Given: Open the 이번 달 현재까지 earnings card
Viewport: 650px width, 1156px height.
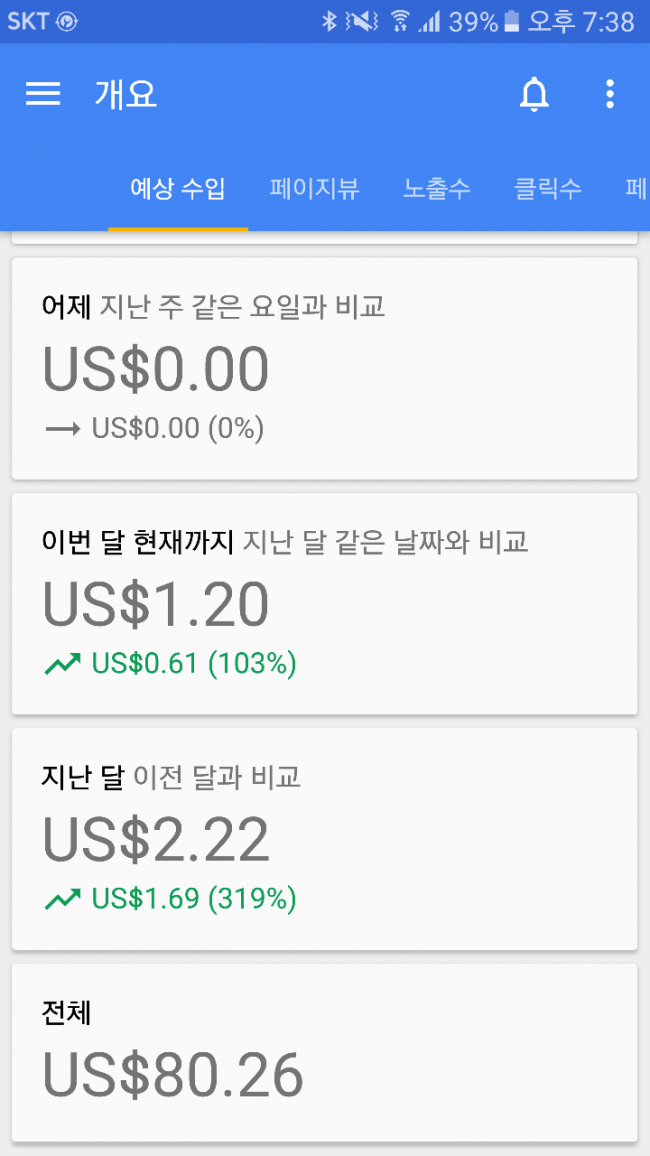Looking at the screenshot, I should (324, 603).
